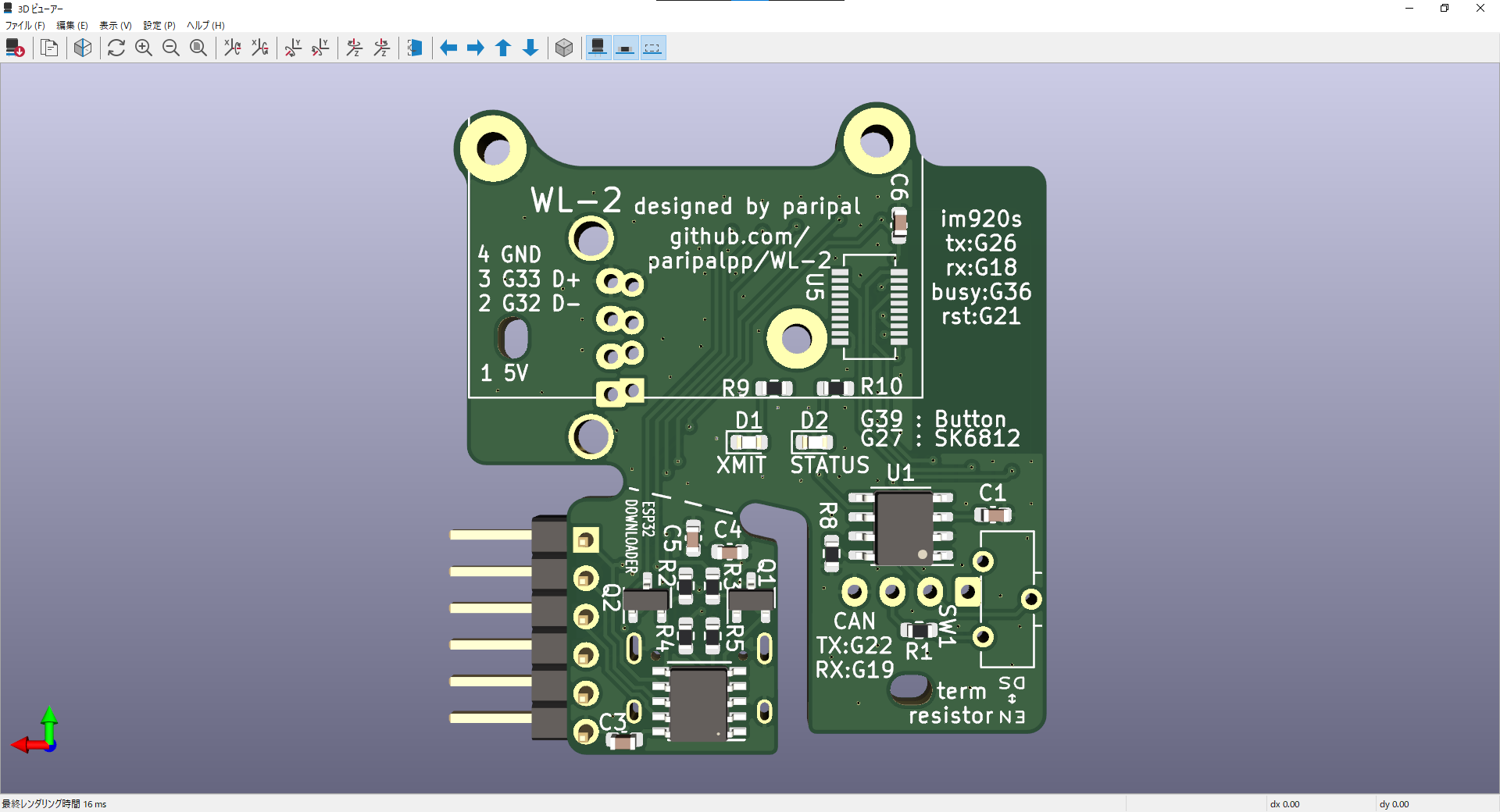Open the 設定 menu

(158, 25)
